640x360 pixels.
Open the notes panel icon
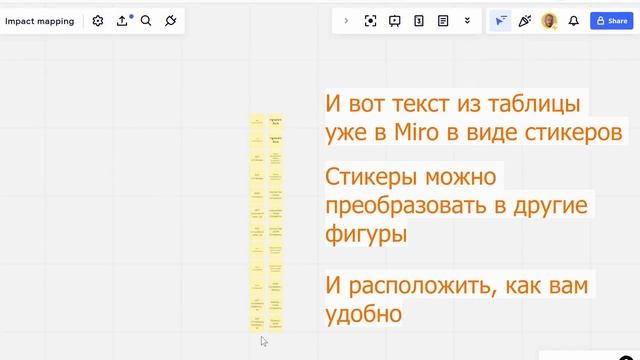(443, 21)
